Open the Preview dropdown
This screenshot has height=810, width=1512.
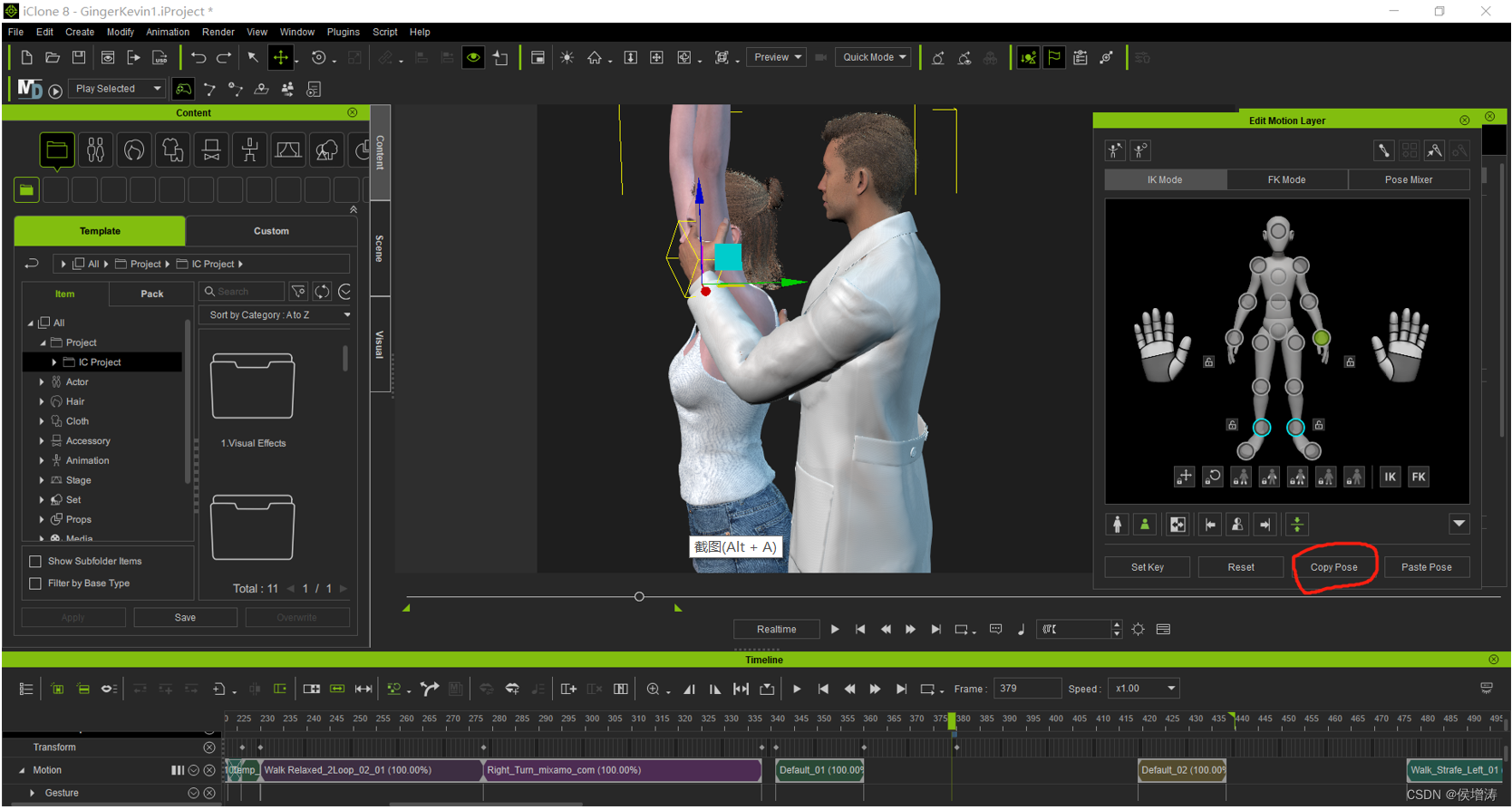[x=777, y=57]
